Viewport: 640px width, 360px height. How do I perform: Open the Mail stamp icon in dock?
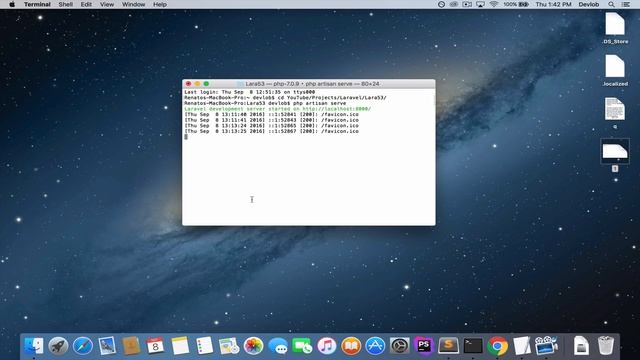point(107,346)
